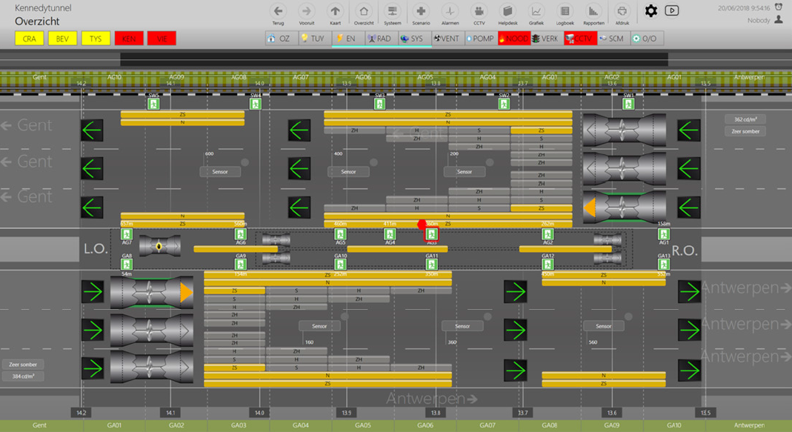The image size is (792, 432).
Task: Open the Helpdesk icon
Action: click(508, 11)
